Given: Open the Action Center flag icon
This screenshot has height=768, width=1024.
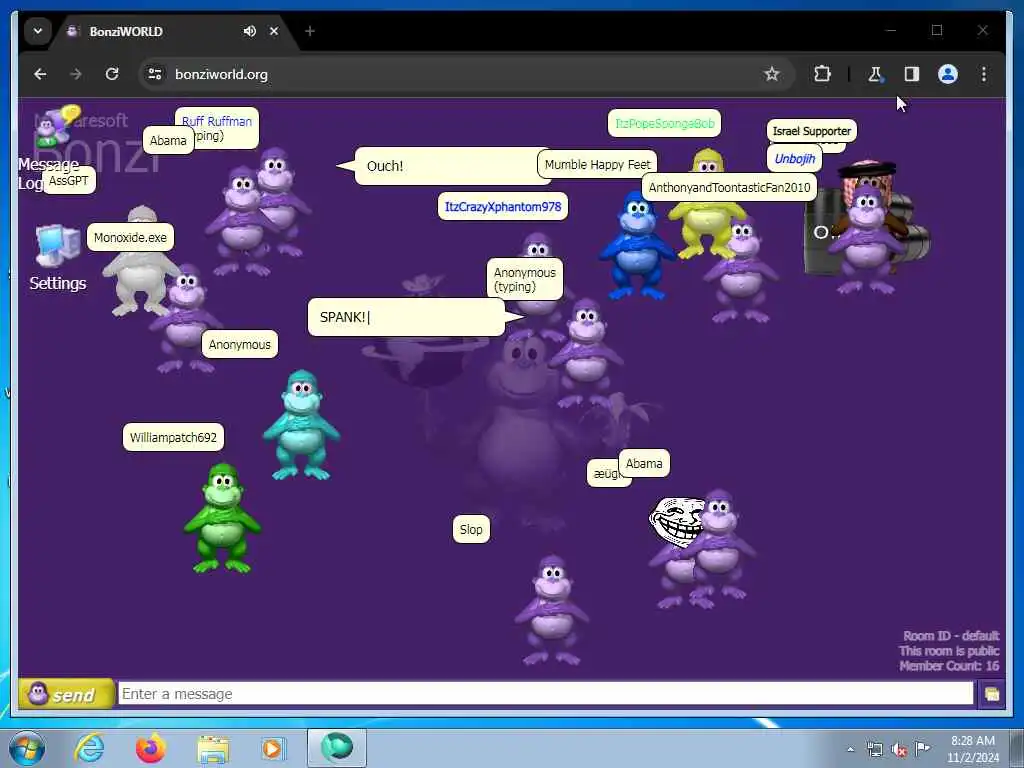Looking at the screenshot, I should tap(922, 748).
